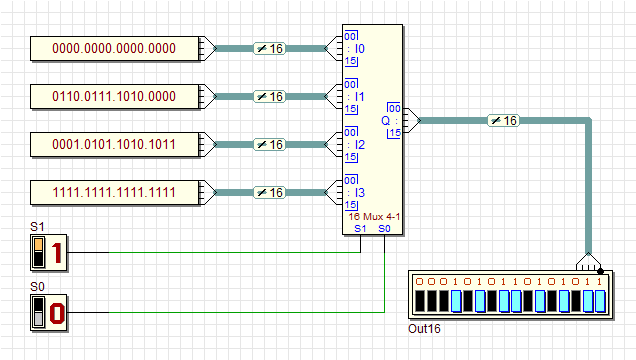The width and height of the screenshot is (636, 360).
Task: Click the 16-bit bus label on I1 wire
Action: (x=270, y=96)
